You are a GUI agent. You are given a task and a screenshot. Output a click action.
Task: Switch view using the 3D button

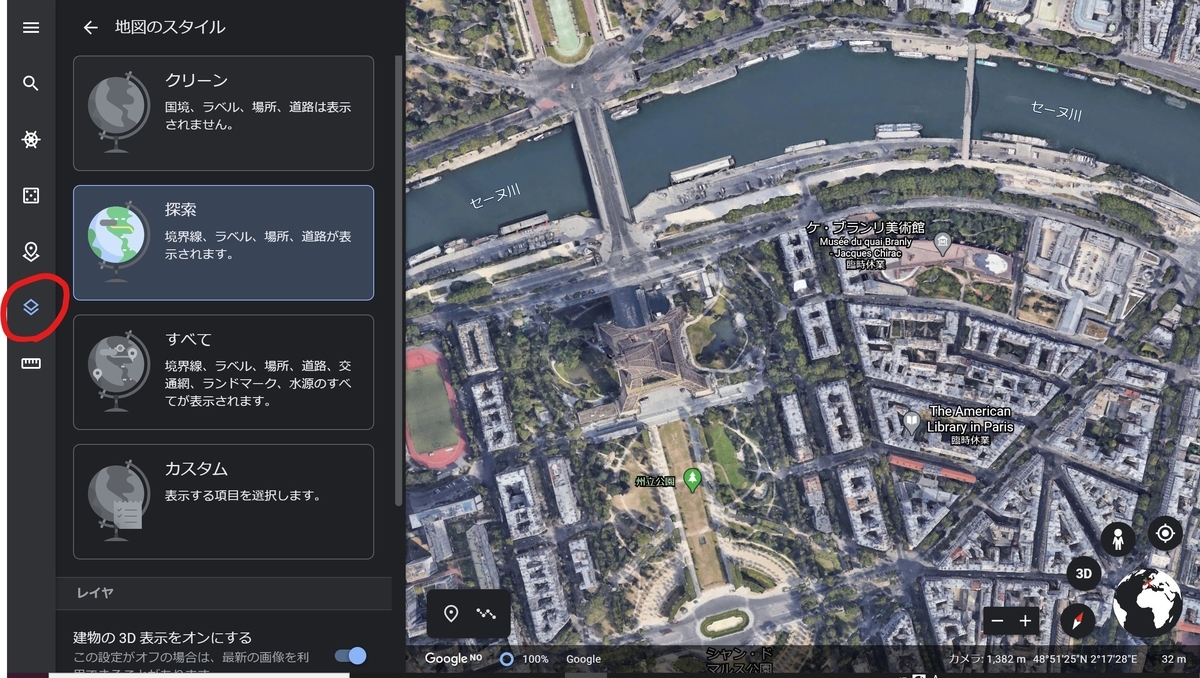(x=1084, y=574)
